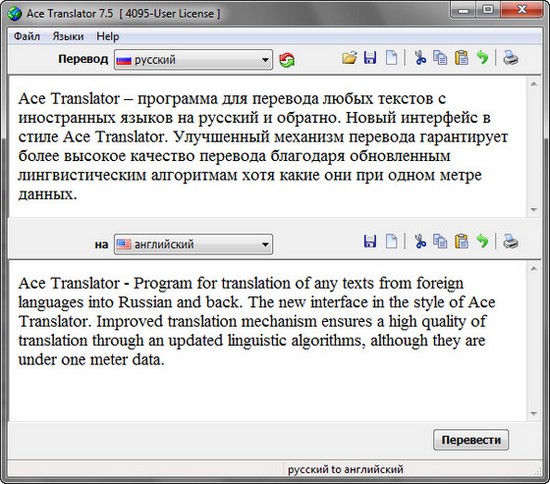
Task: Save translation with lower floppy disk icon
Action: (x=370, y=241)
